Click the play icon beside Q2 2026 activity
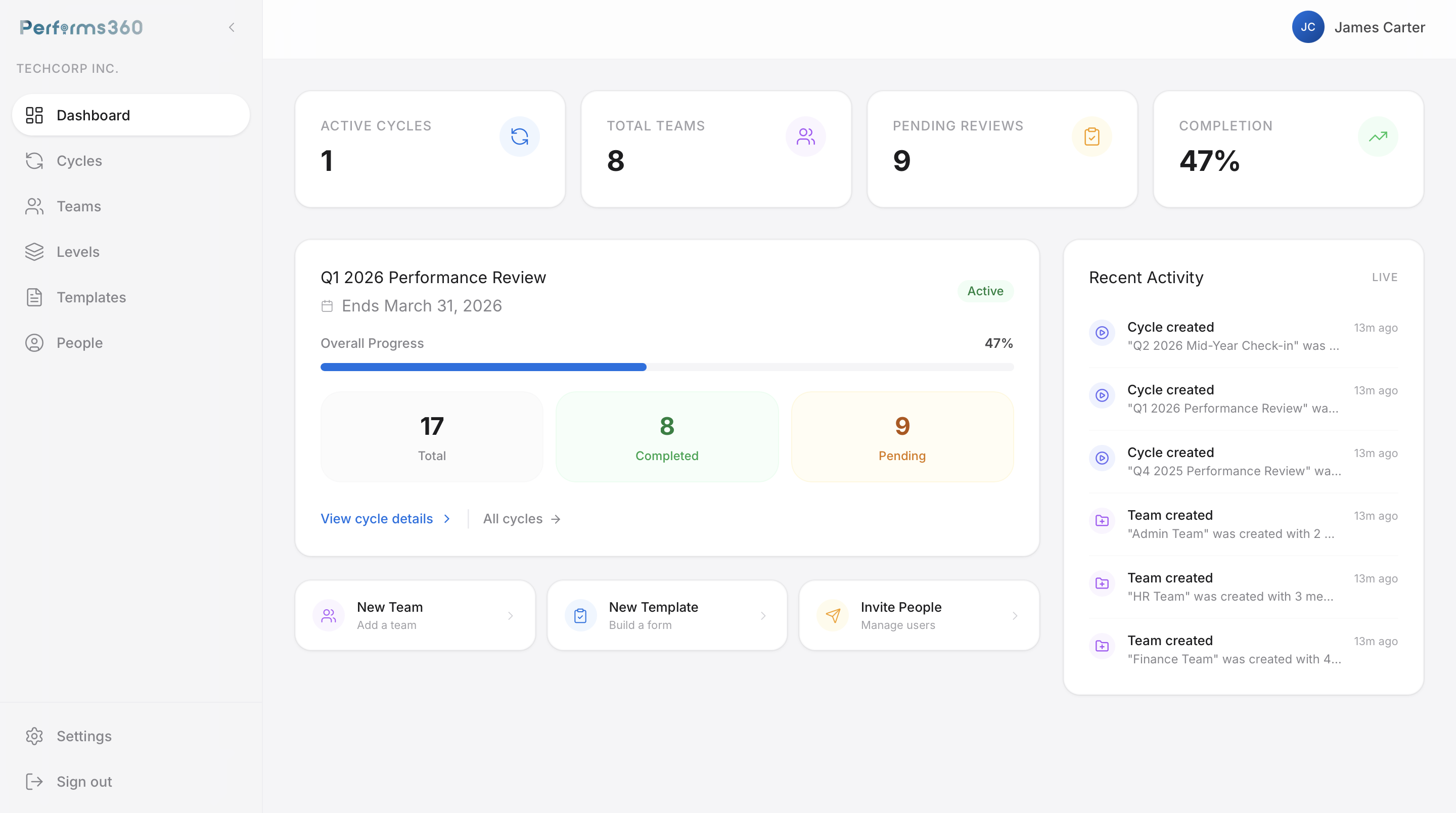The width and height of the screenshot is (1456, 813). click(x=1102, y=333)
